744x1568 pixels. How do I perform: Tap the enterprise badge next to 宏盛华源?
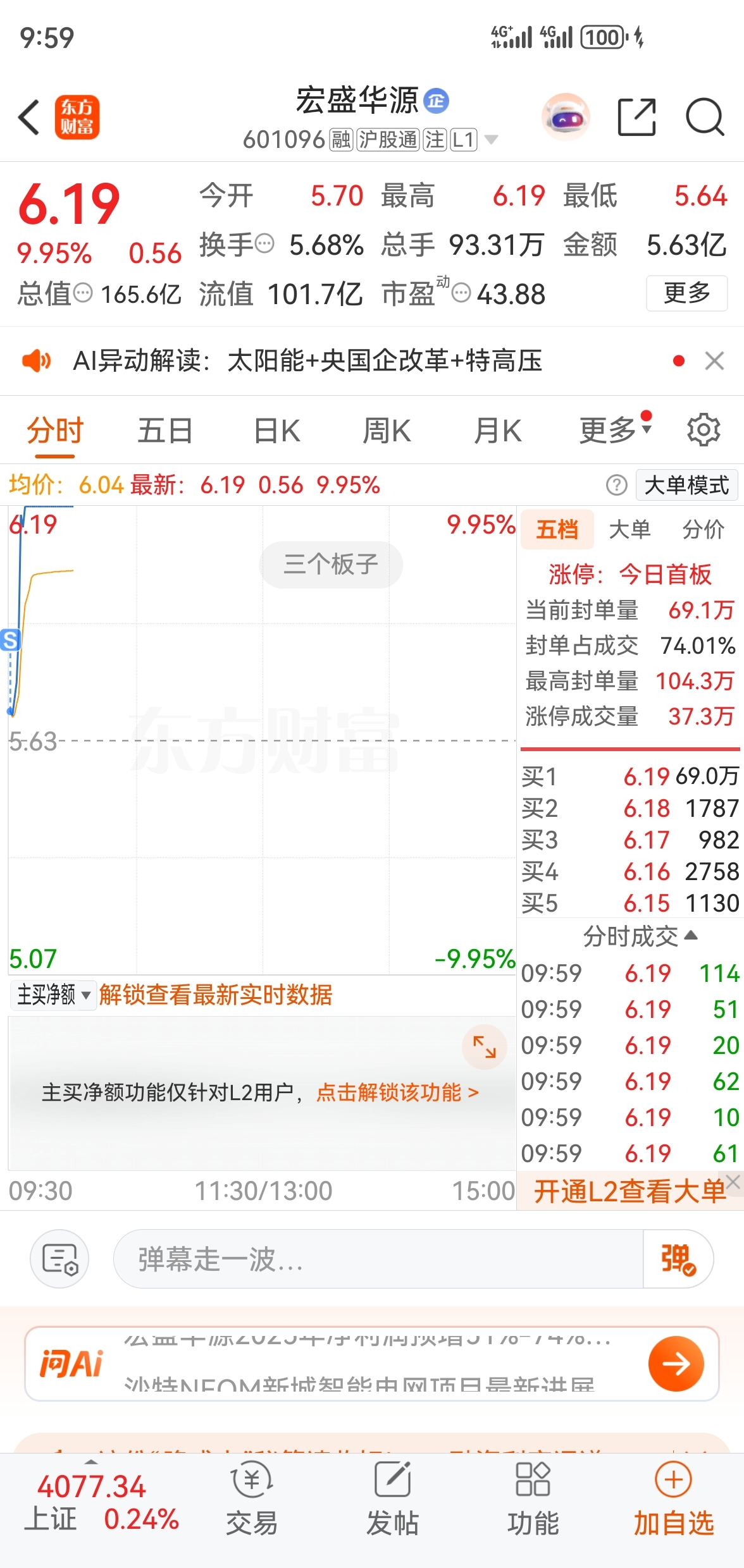[x=436, y=101]
